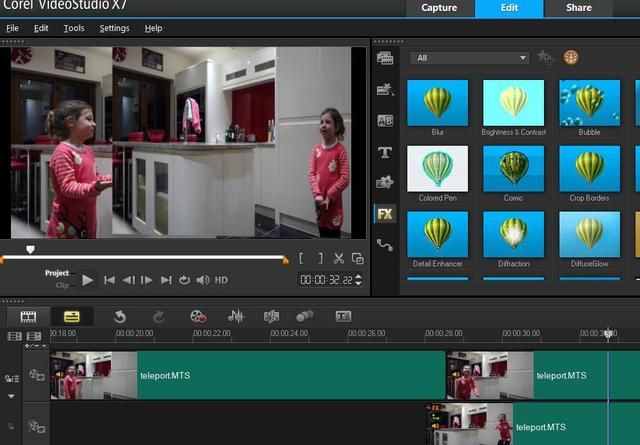Image resolution: width=640 pixels, height=445 pixels.
Task: Open the Media library panel icon
Action: [385, 58]
